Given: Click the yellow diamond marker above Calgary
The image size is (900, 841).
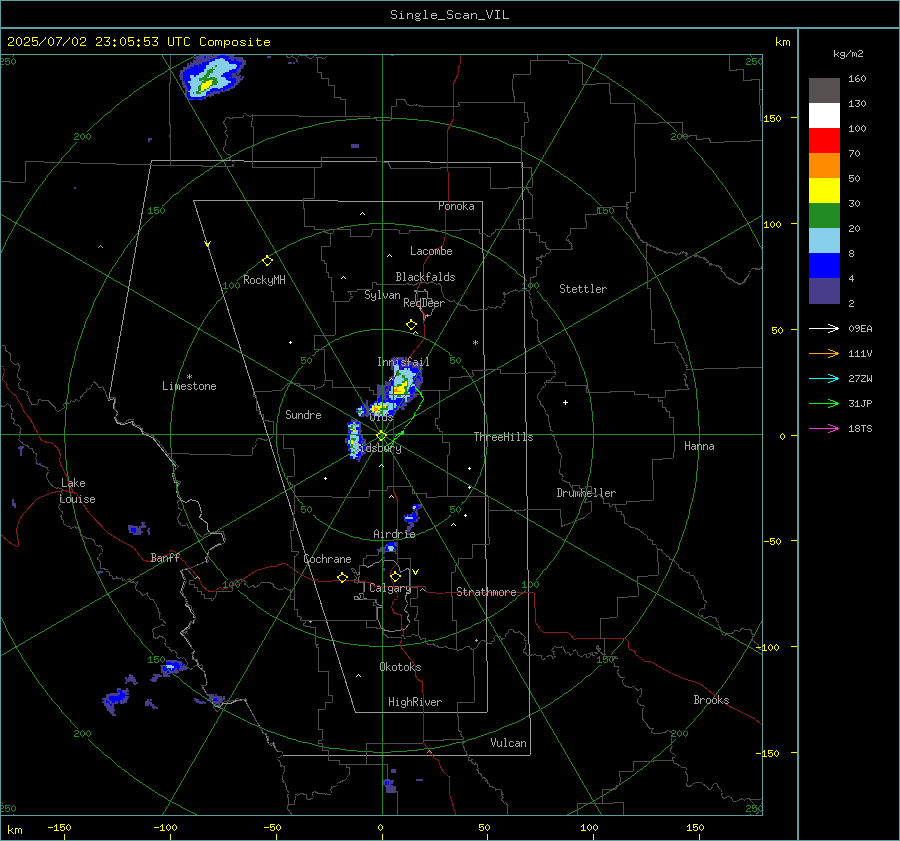Looking at the screenshot, I should [395, 576].
